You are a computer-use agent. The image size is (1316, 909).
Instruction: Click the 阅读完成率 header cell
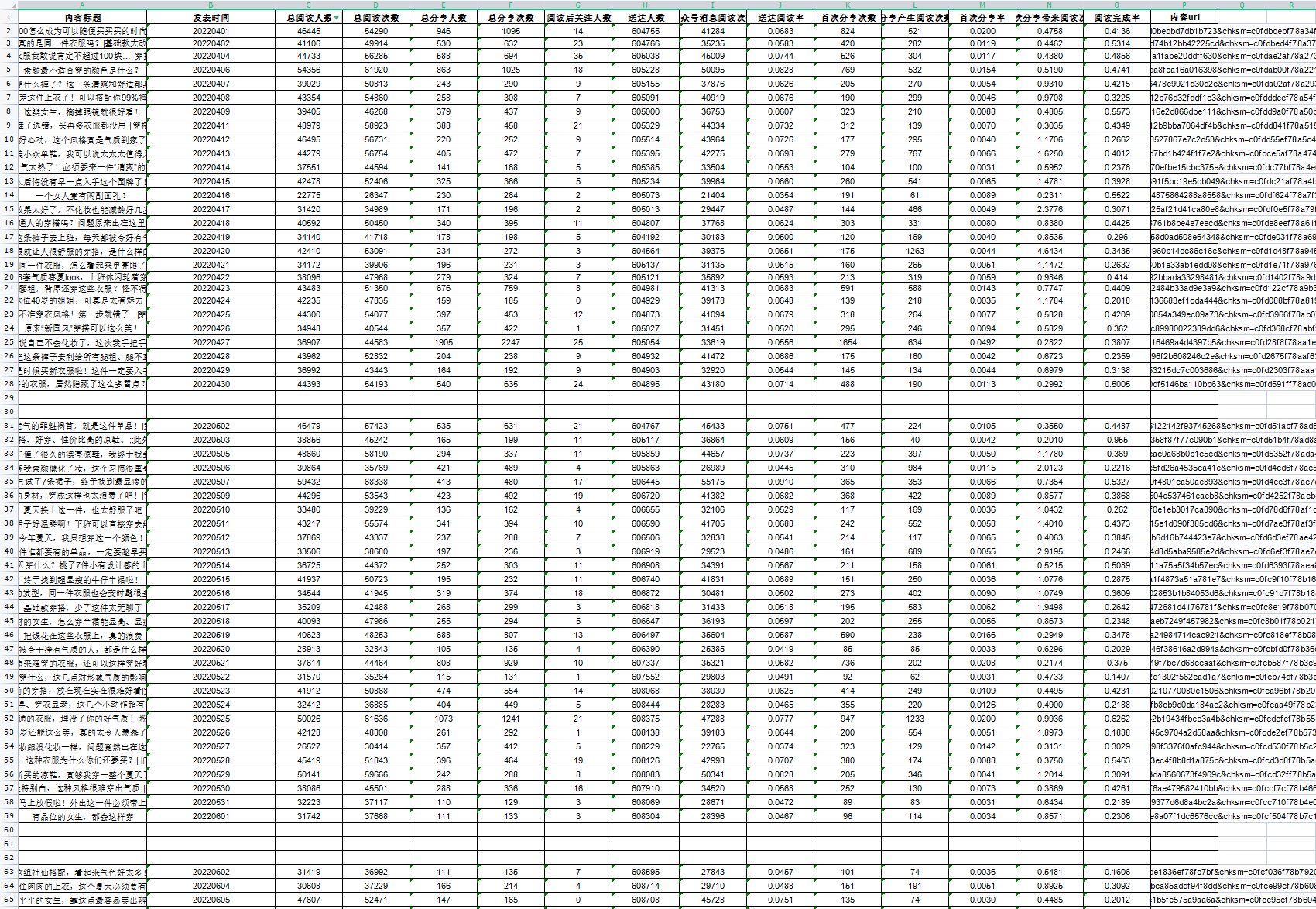(1117, 17)
